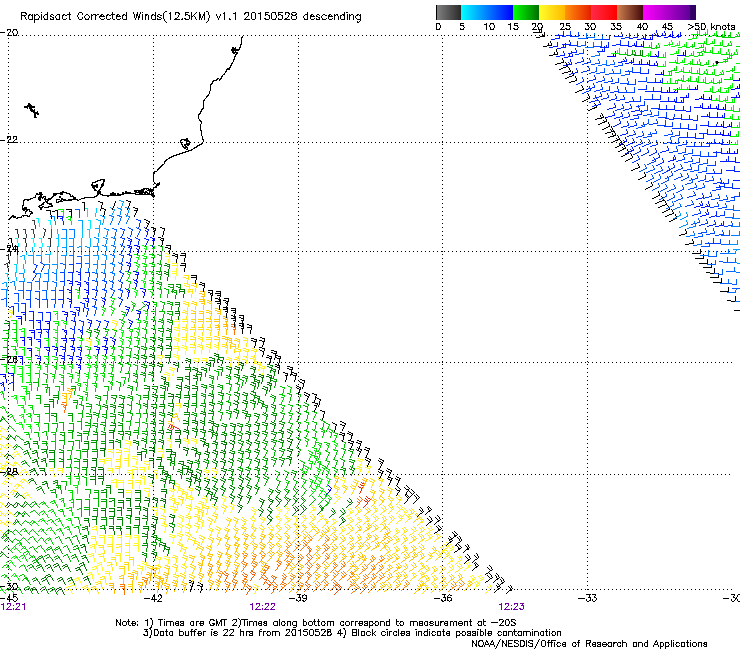Click the -45 longitude axis label
Screen dimensions: 740x650
coord(9,598)
